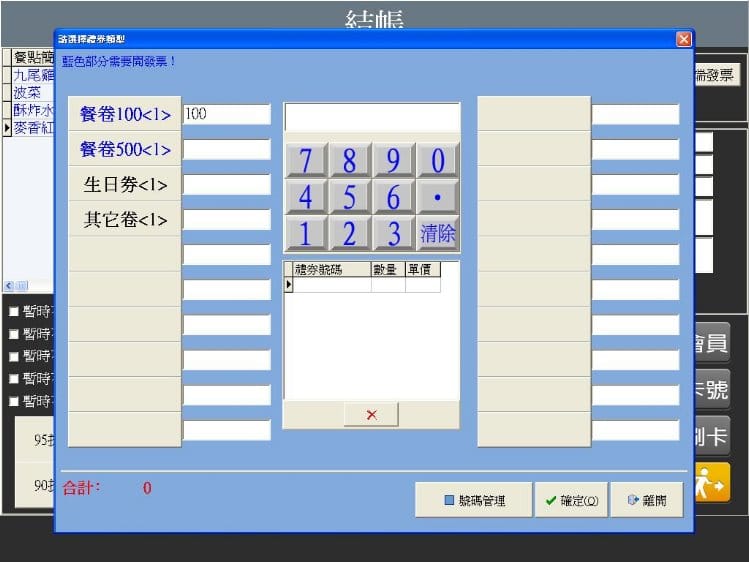
Task: Tap the 0 key on the keypad
Action: [438, 160]
